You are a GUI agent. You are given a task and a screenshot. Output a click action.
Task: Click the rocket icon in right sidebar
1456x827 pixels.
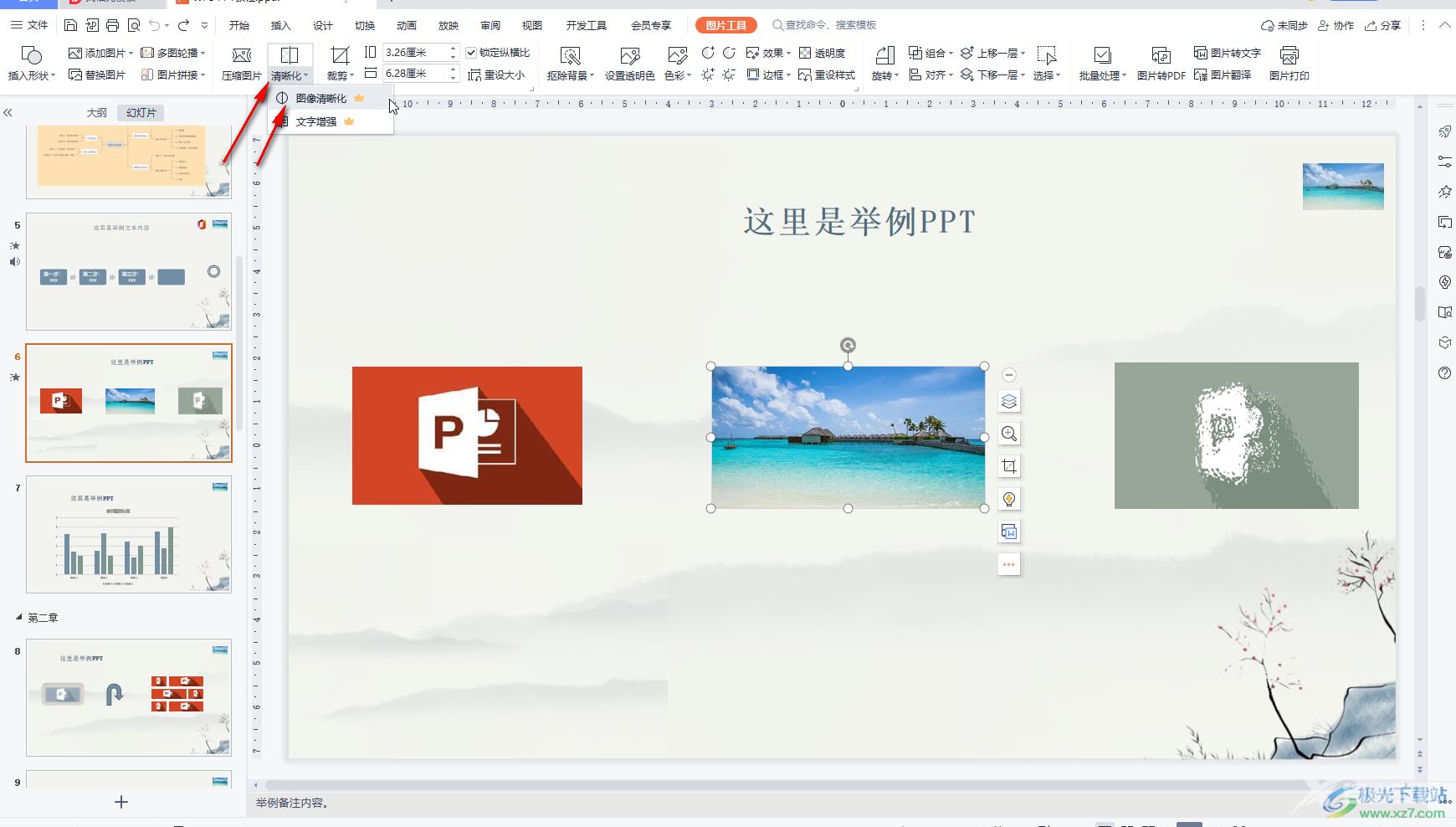[1444, 131]
